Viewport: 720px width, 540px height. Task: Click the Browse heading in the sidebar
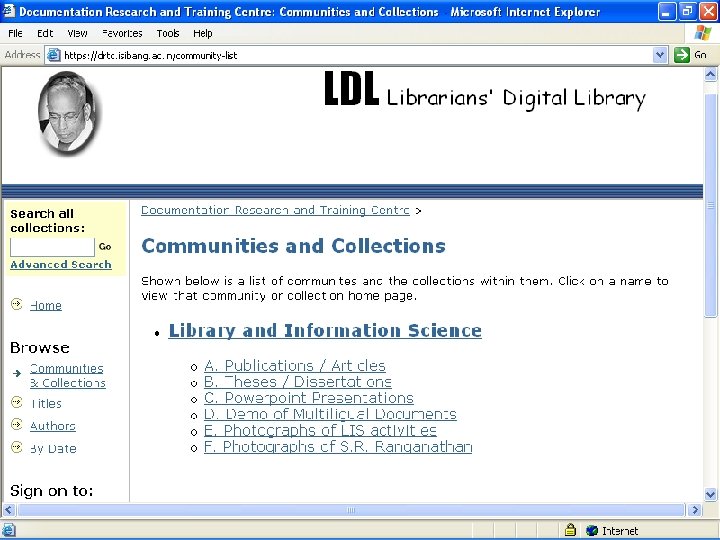[40, 348]
